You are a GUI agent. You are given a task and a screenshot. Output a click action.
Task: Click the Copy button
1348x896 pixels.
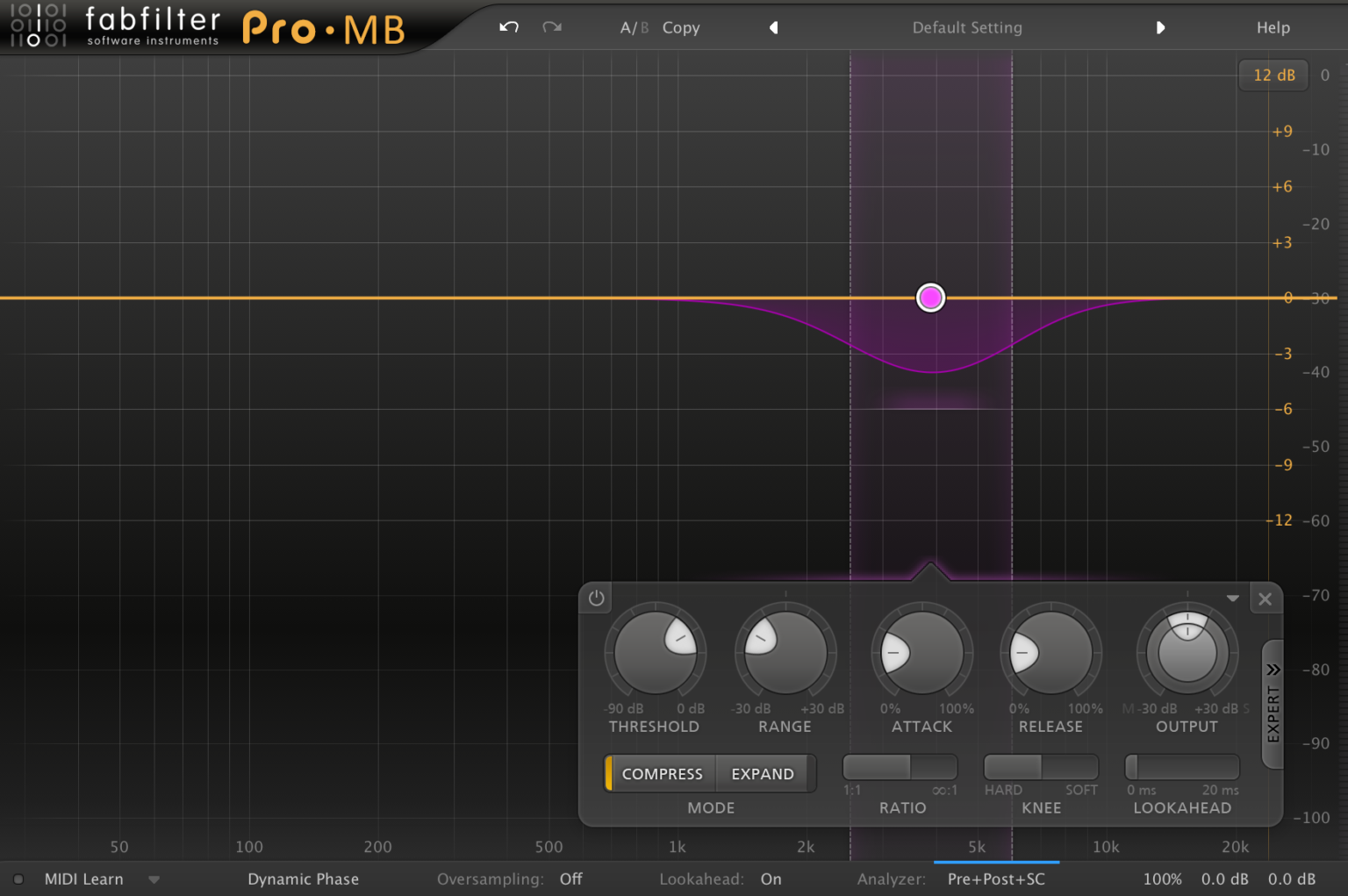[681, 27]
